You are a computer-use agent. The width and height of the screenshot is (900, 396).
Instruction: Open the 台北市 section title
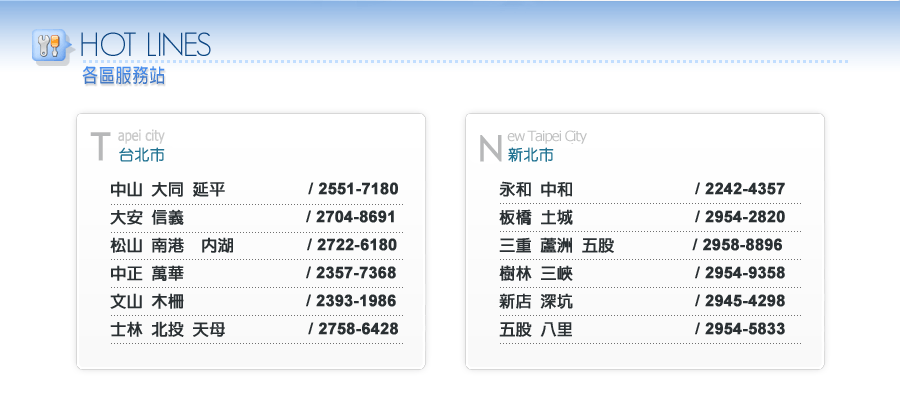(x=142, y=155)
